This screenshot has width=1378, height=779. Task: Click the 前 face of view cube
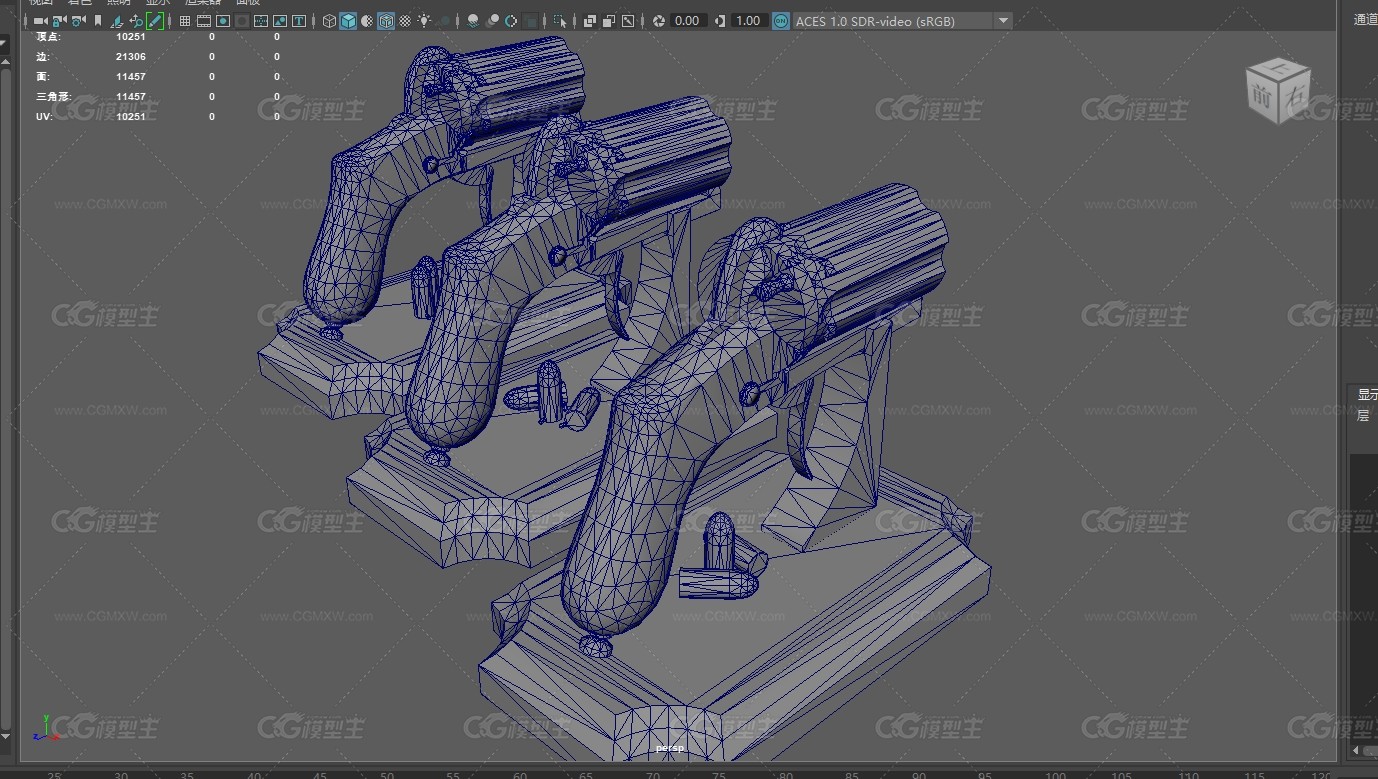(1260, 95)
